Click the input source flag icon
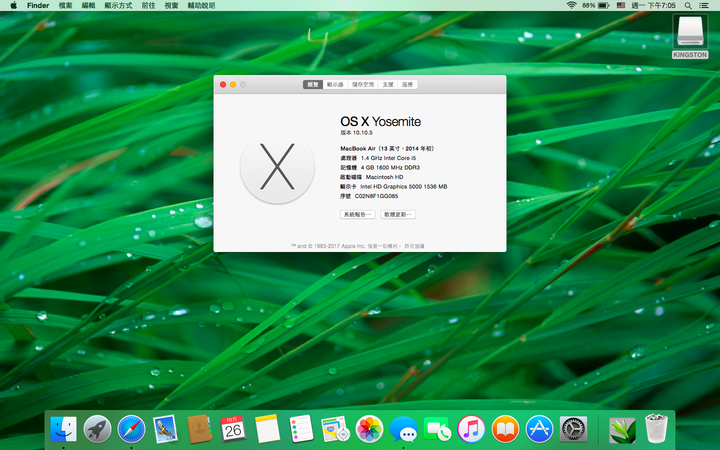Image resolution: width=720 pixels, height=450 pixels. (621, 6)
